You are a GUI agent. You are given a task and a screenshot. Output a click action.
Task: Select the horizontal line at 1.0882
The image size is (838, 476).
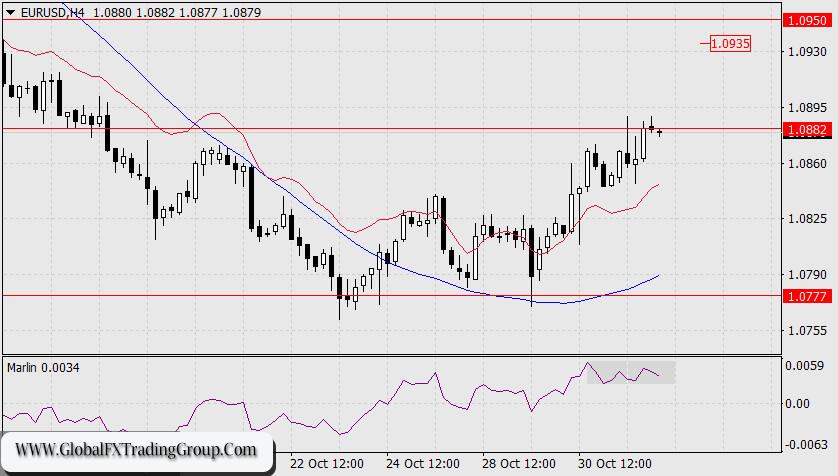point(392,129)
